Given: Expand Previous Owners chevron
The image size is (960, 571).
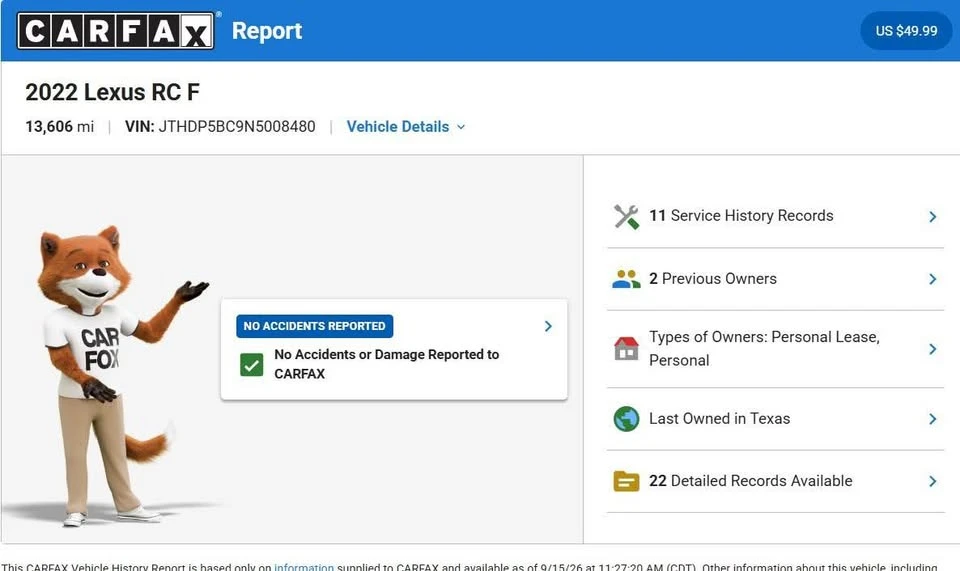Looking at the screenshot, I should point(932,279).
